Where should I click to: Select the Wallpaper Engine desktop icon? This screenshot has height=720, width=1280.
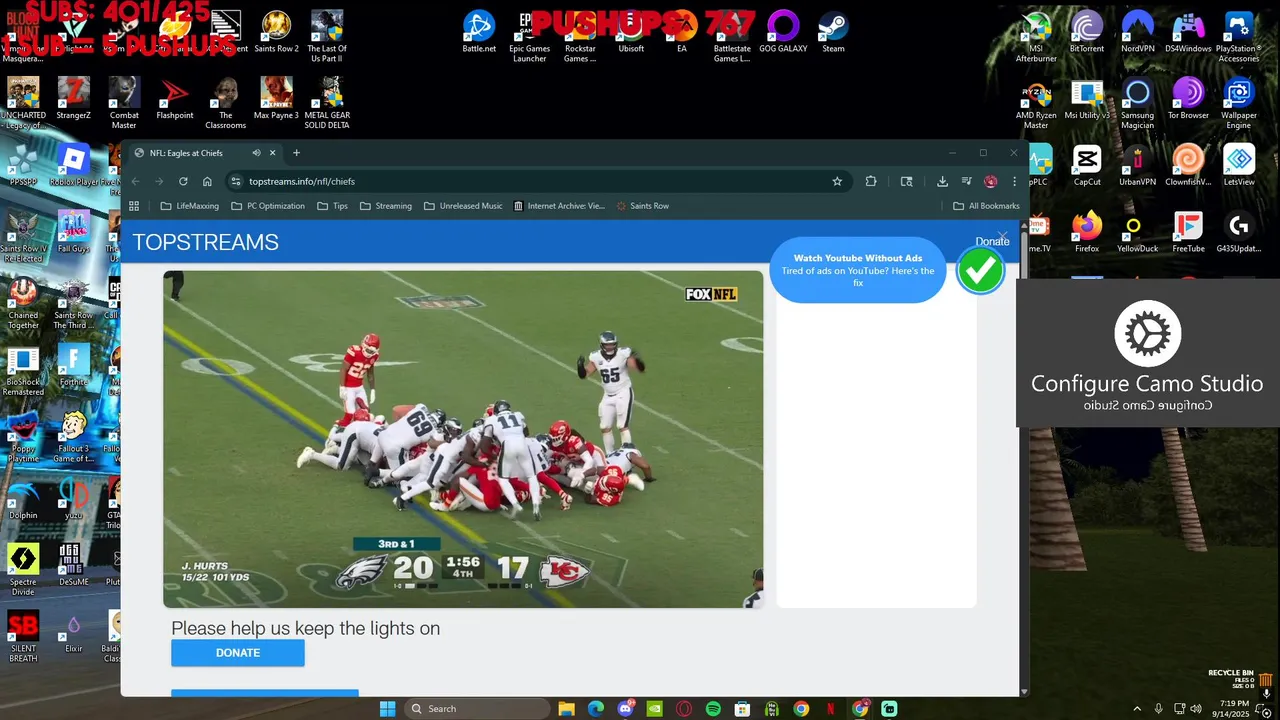point(1239,105)
